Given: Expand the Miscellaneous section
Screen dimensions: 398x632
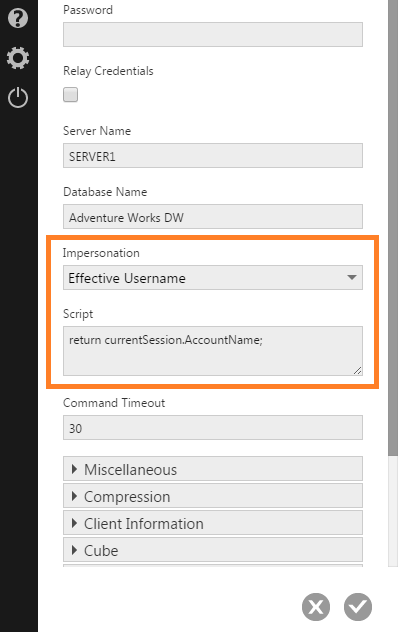Looking at the screenshot, I should pyautogui.click(x=213, y=469).
